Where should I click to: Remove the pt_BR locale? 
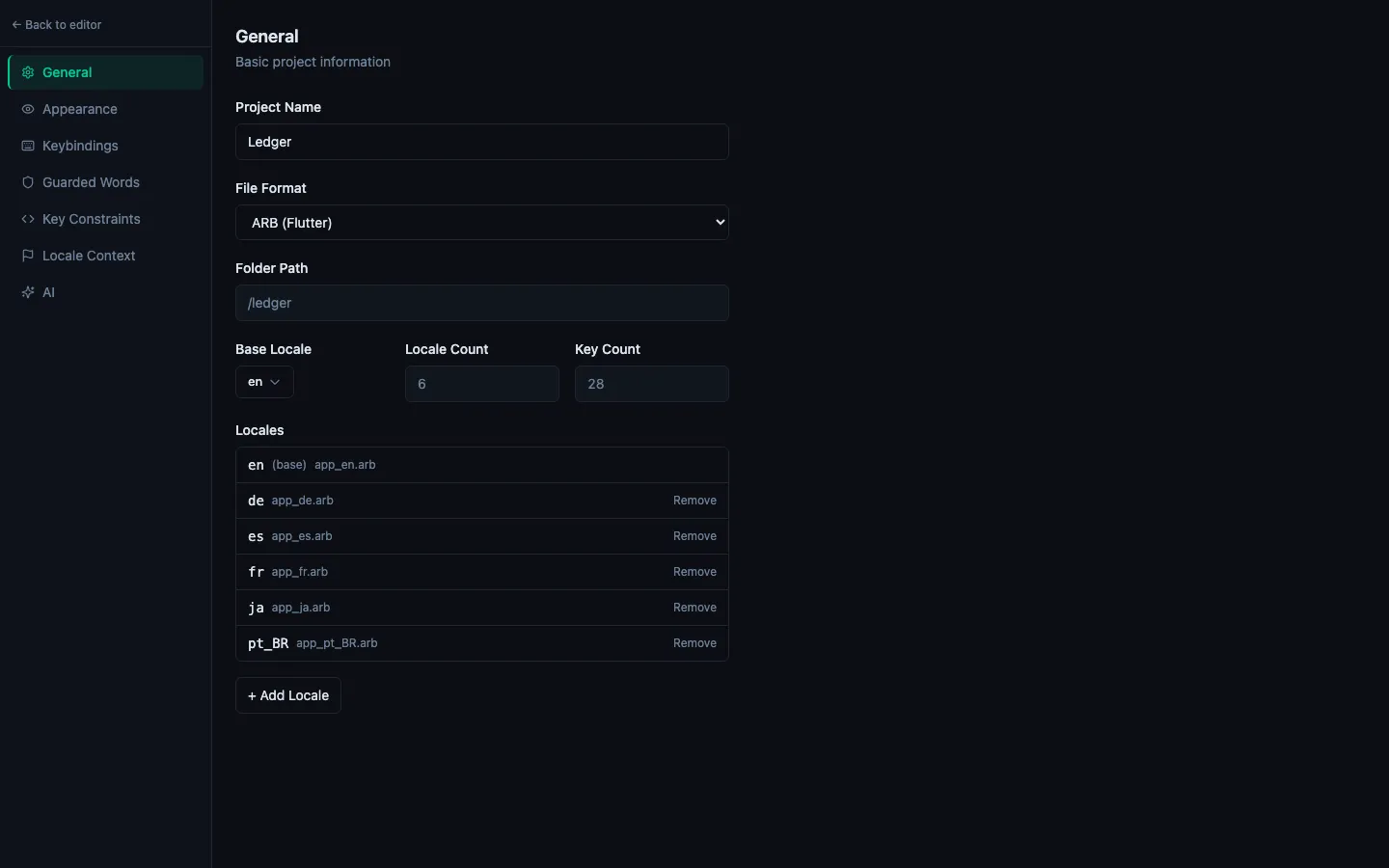pos(694,643)
